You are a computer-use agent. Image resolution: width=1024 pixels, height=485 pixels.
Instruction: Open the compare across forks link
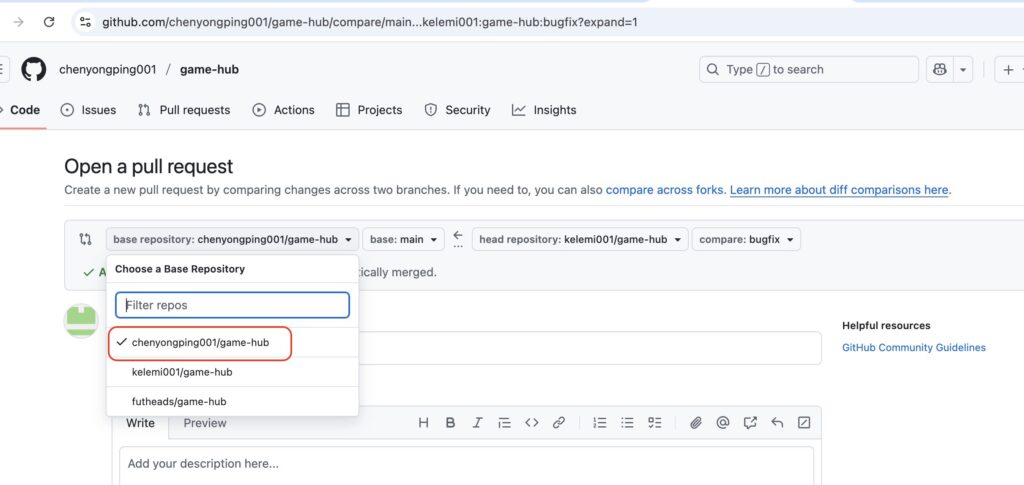pyautogui.click(x=664, y=190)
